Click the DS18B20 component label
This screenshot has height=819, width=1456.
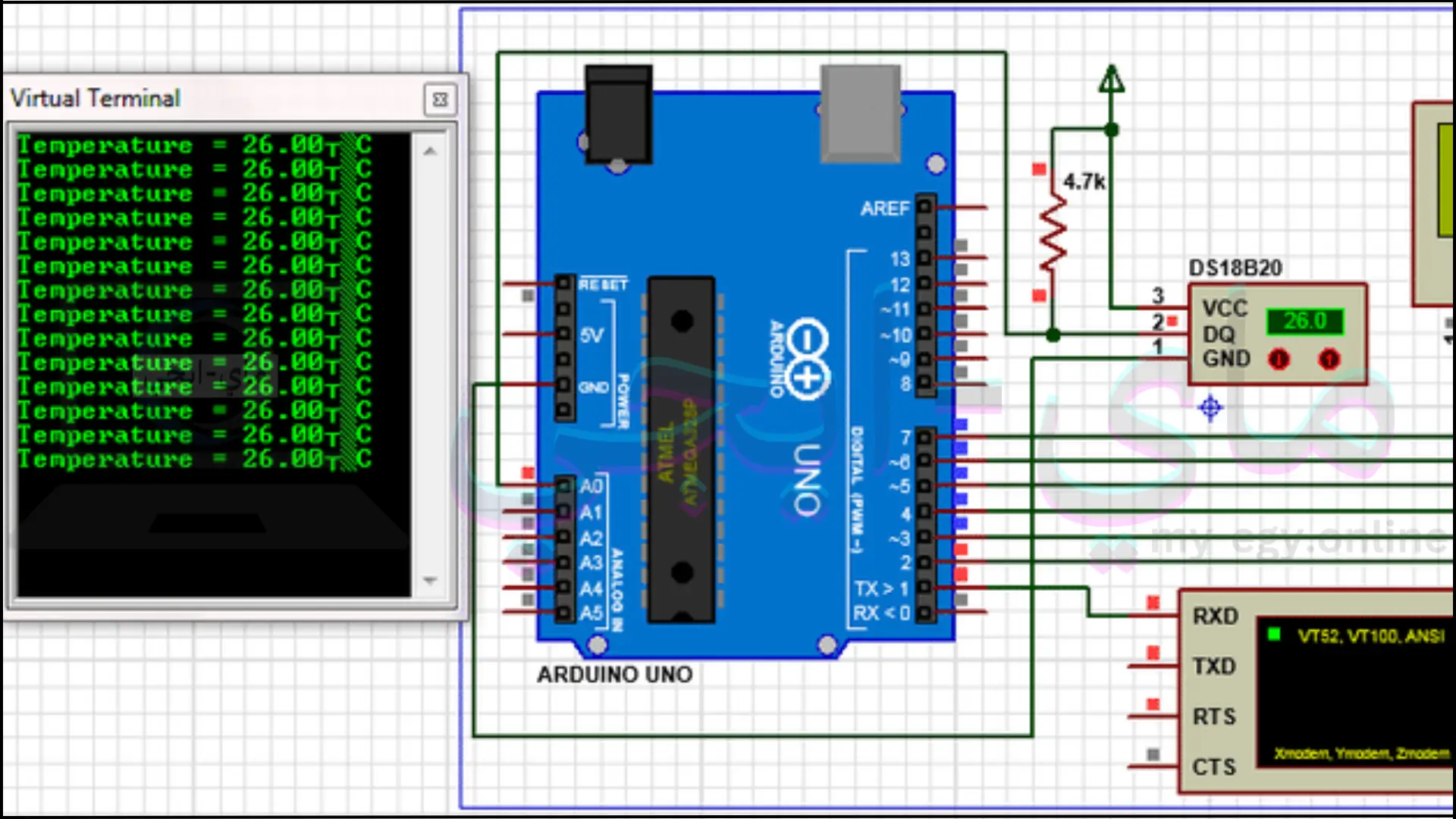pyautogui.click(x=1235, y=268)
